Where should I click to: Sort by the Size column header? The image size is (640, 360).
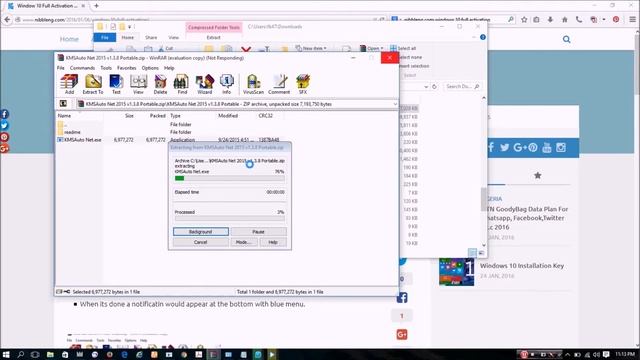coord(129,116)
